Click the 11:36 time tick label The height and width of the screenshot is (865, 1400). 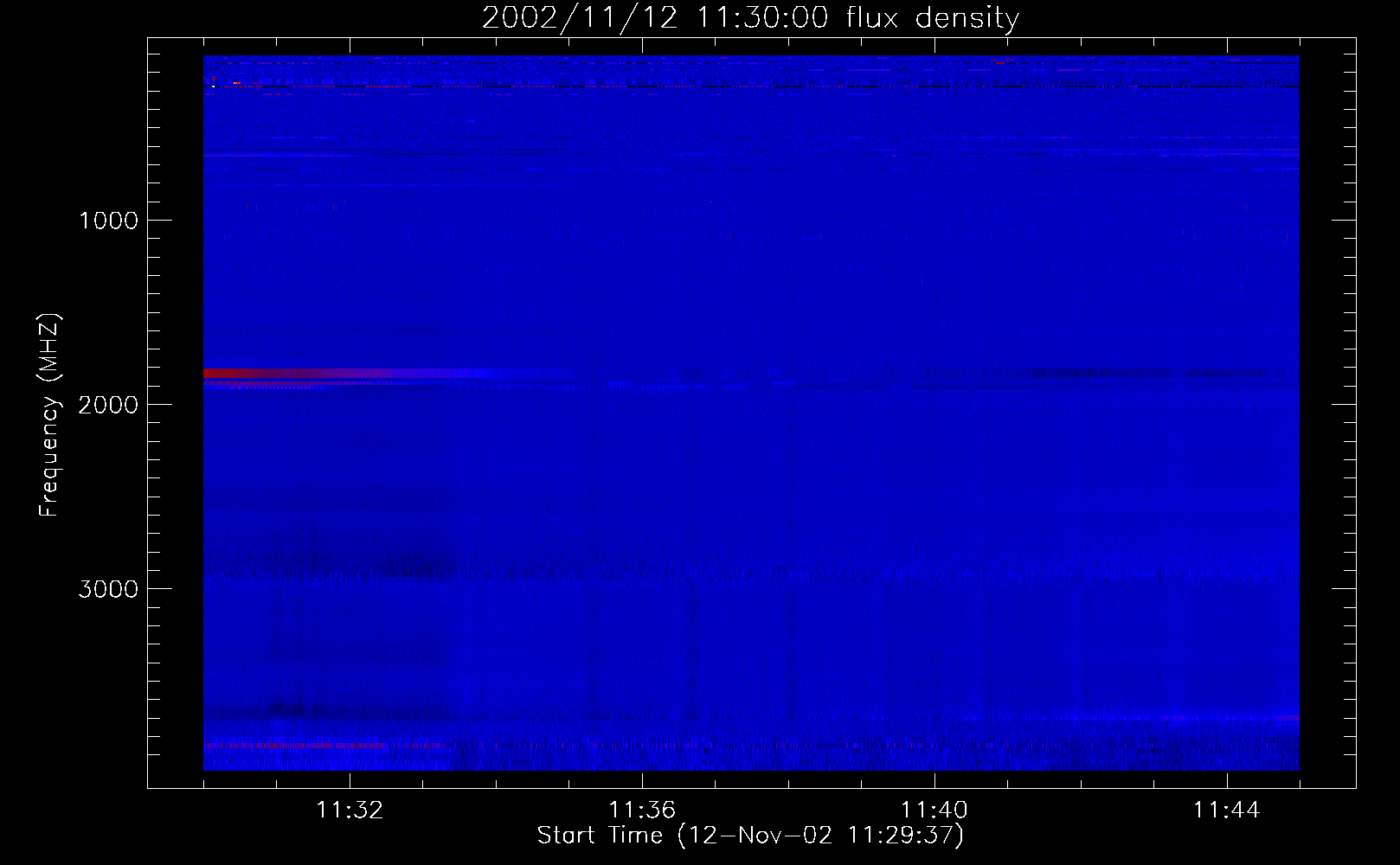pos(642,811)
